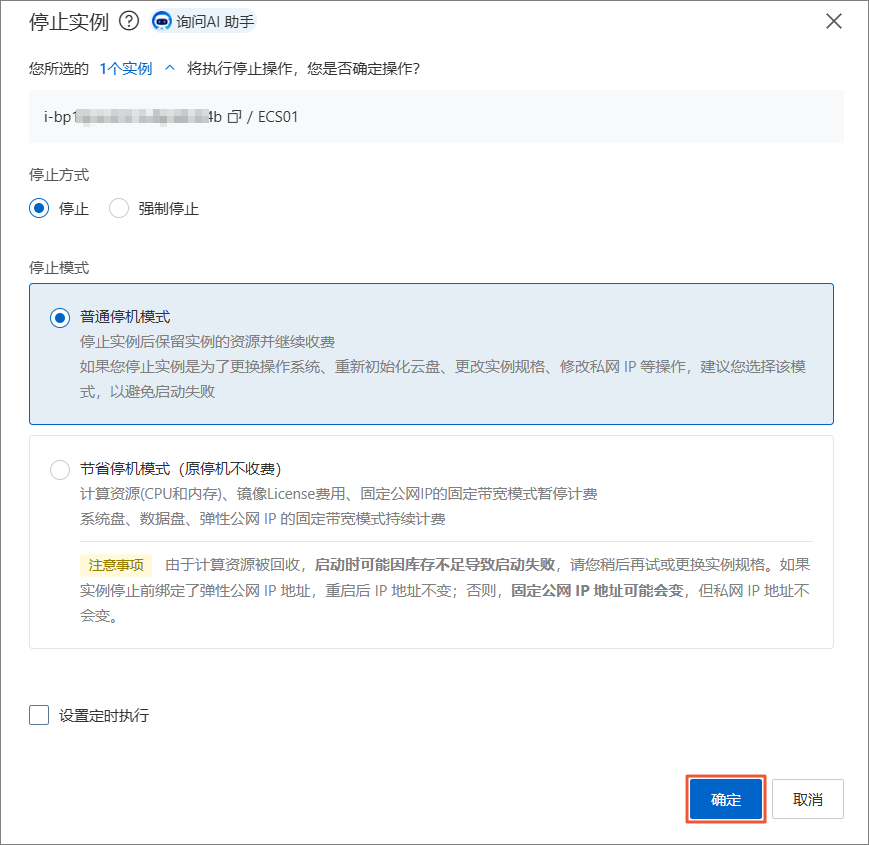869x845 pixels.
Task: Click the 停止模式 section label
Action: [59, 268]
